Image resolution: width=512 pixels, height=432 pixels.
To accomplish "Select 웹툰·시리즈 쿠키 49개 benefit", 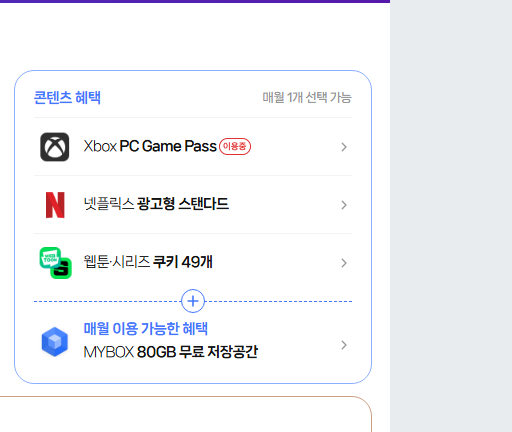I will [193, 263].
